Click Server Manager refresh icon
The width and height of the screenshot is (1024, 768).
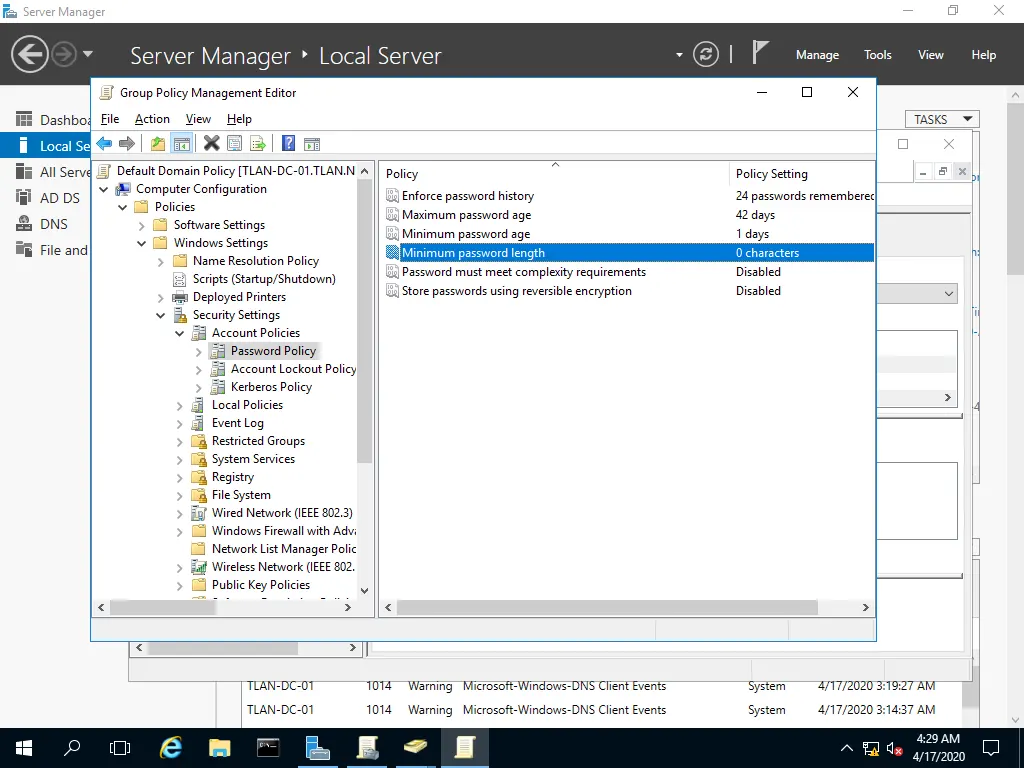pos(706,54)
